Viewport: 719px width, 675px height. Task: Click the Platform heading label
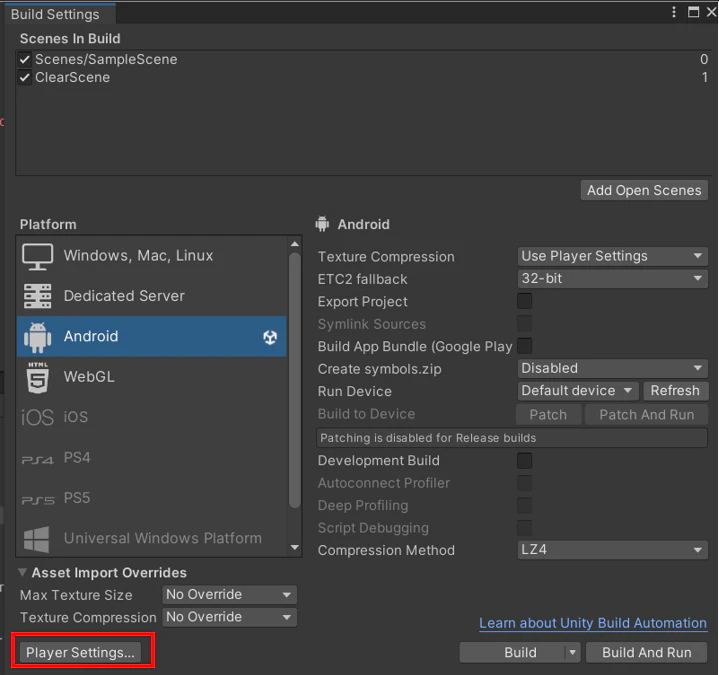(48, 224)
